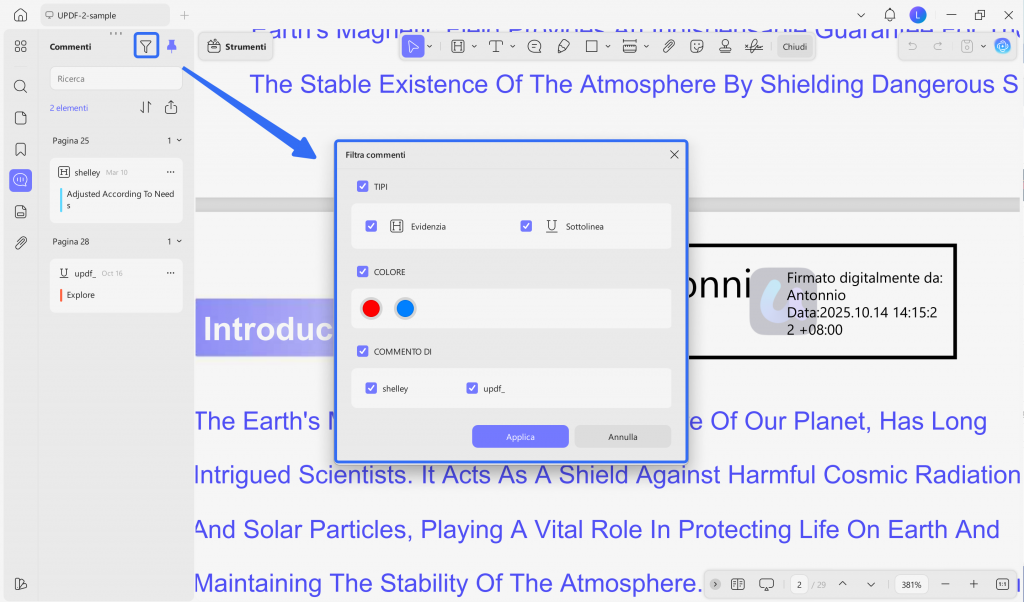Screen dimensions: 1024x602
Task: Open the save options dropdown arrow
Action: pos(984,46)
